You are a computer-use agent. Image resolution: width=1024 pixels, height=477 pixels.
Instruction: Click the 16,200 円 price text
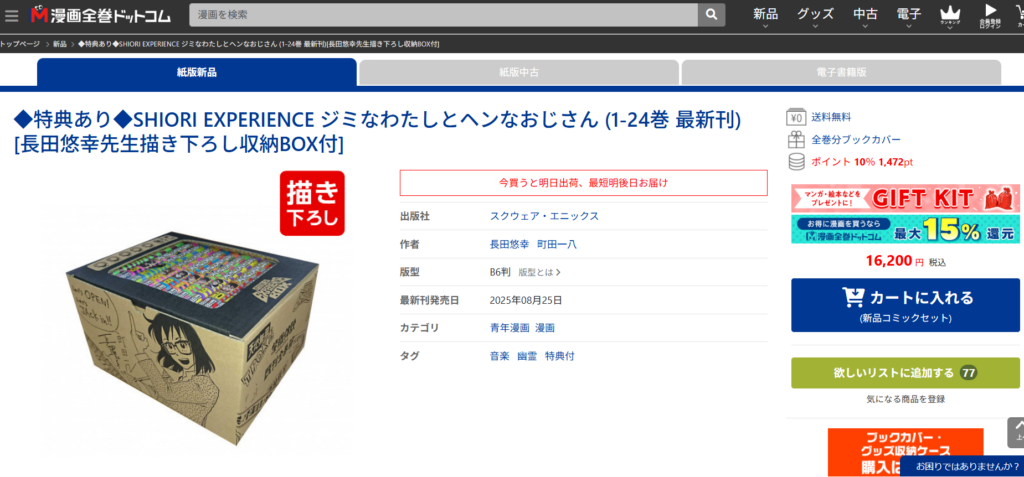coord(895,261)
